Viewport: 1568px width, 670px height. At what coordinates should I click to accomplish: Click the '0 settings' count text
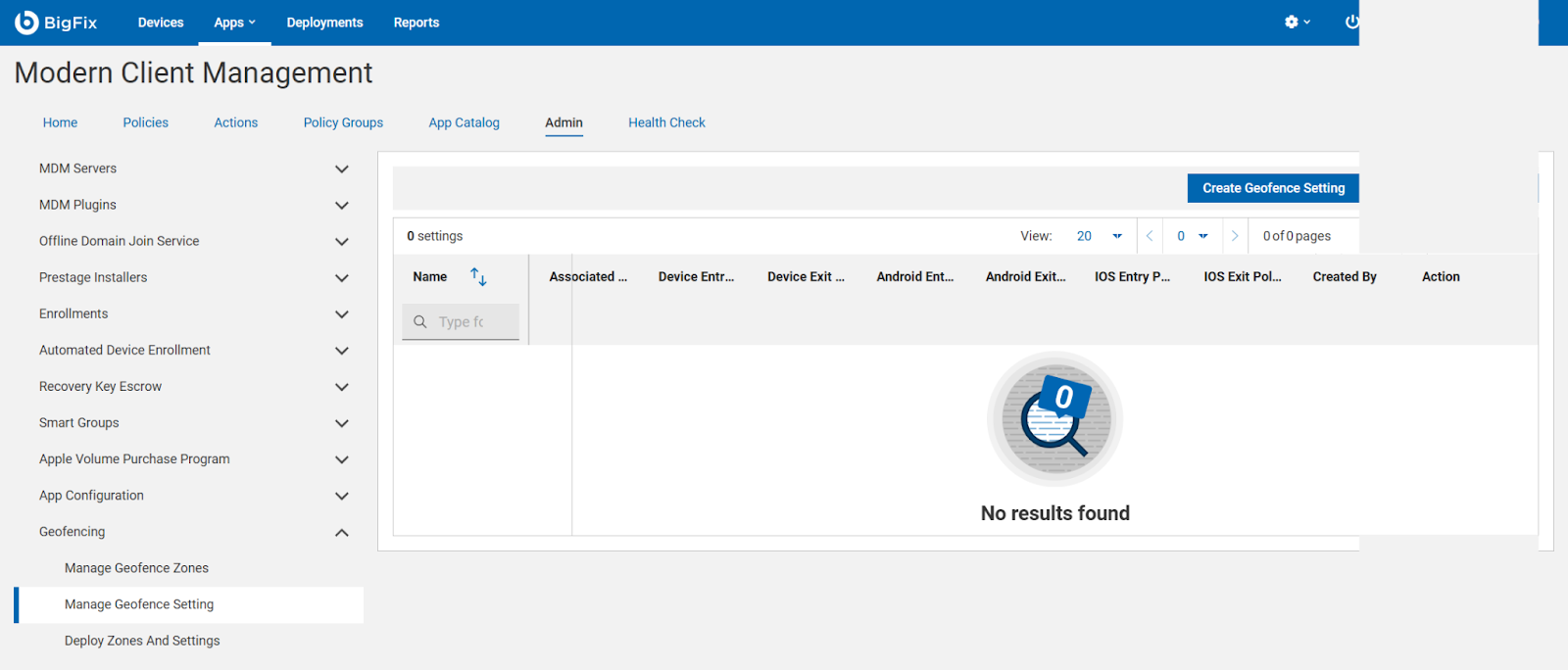pos(435,236)
